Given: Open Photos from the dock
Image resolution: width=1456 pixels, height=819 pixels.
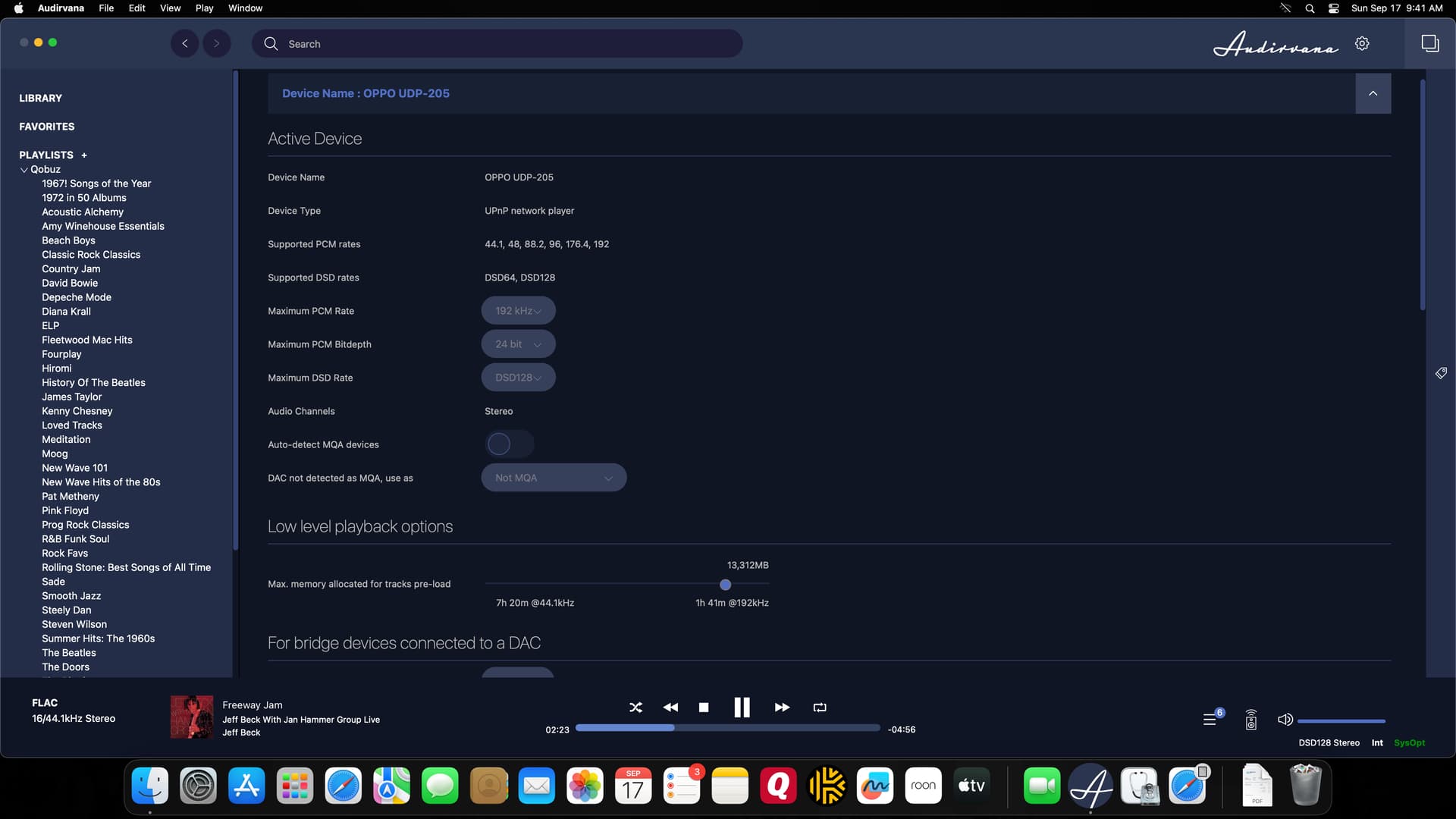Looking at the screenshot, I should (585, 786).
